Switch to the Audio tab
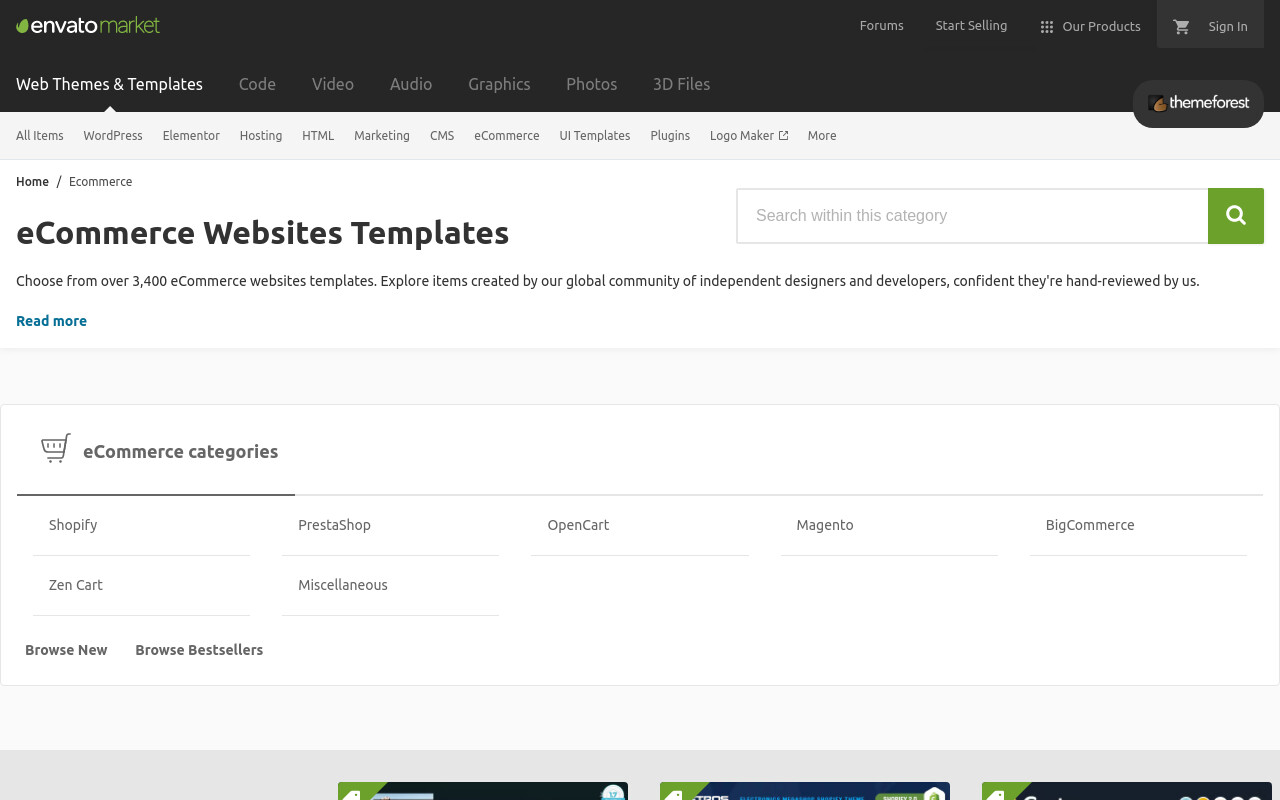Viewport: 1280px width, 800px height. pyautogui.click(x=411, y=84)
